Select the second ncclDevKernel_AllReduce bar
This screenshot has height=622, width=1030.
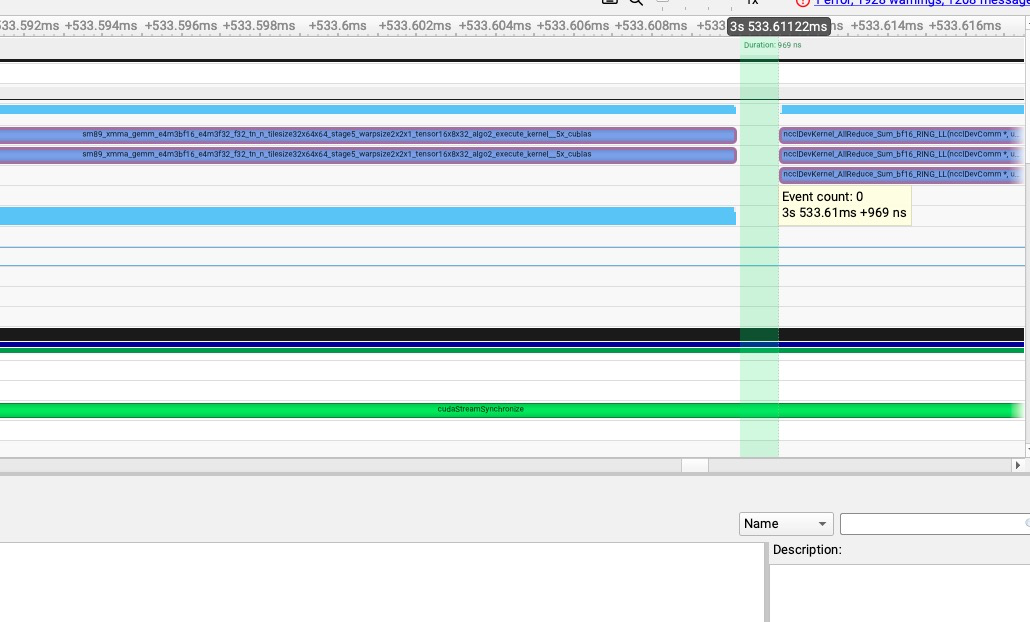[x=901, y=155]
